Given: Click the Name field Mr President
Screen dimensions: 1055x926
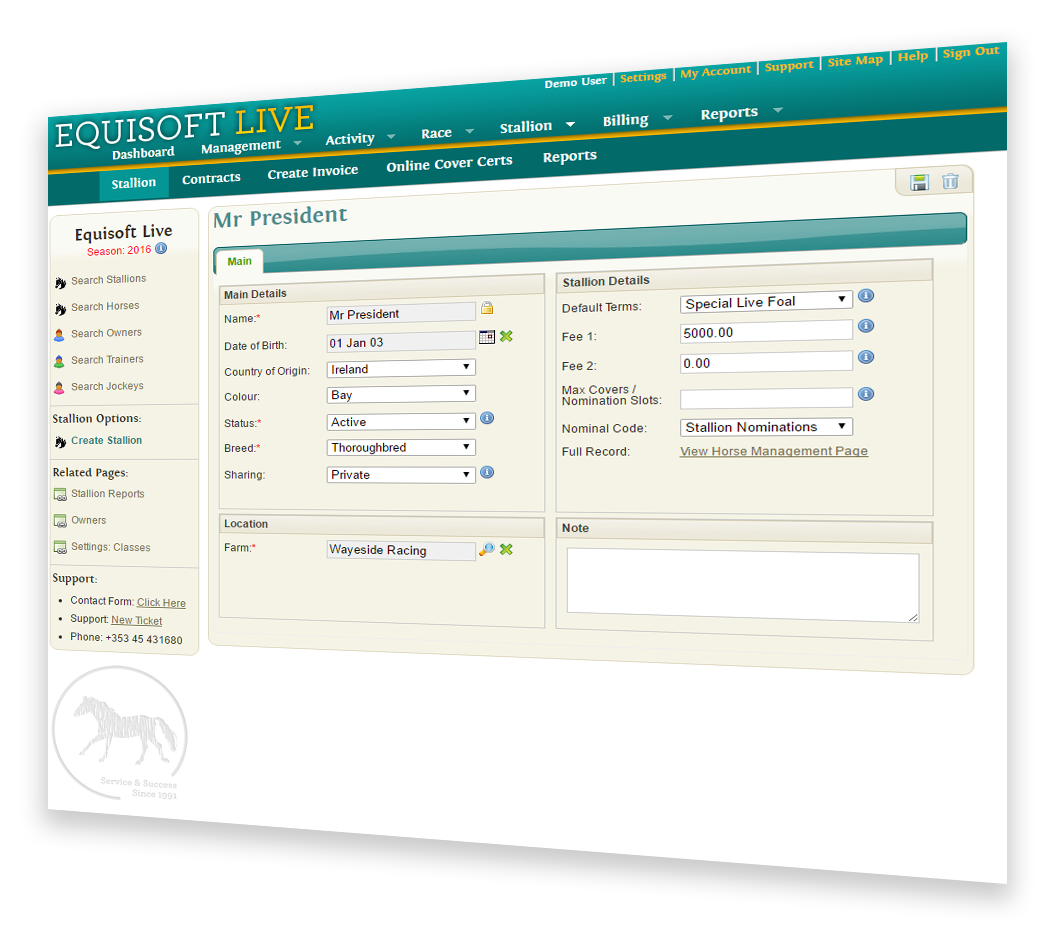Looking at the screenshot, I should coord(401,313).
